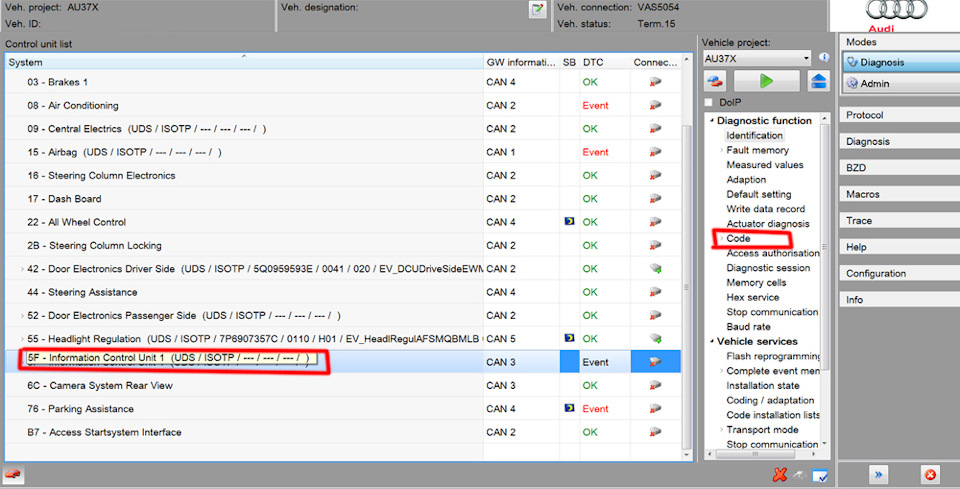
Task: Open the Configuration panel
Action: pos(899,274)
